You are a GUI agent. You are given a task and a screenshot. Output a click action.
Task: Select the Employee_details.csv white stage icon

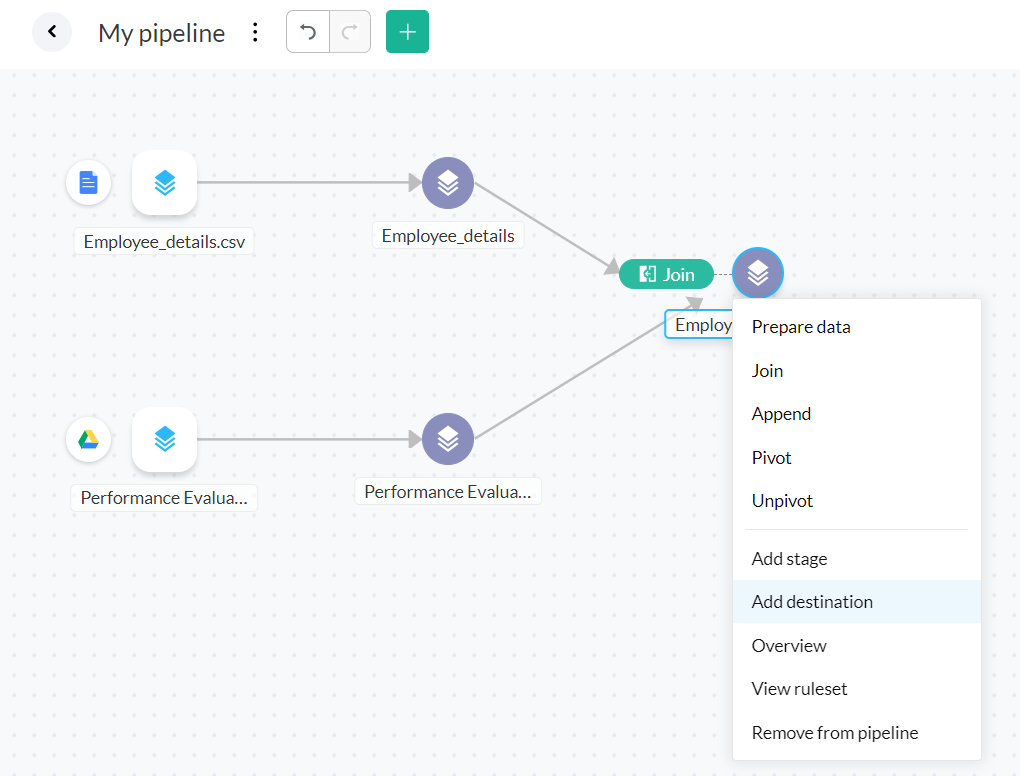click(164, 183)
